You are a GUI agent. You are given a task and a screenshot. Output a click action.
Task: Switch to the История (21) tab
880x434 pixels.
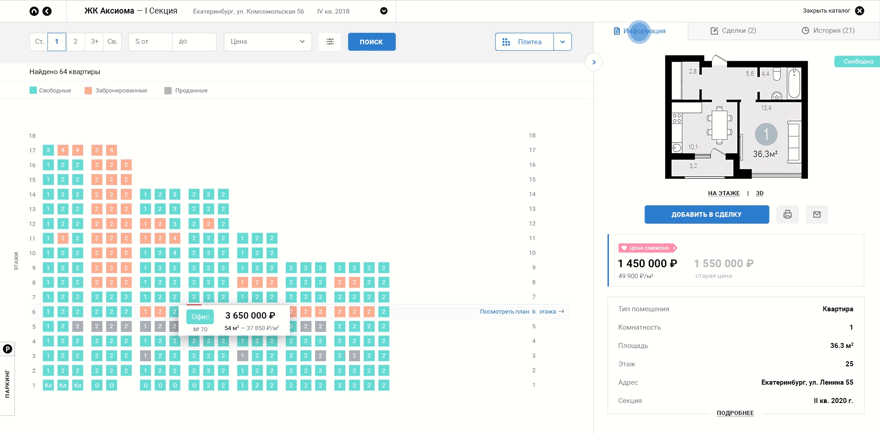click(828, 31)
